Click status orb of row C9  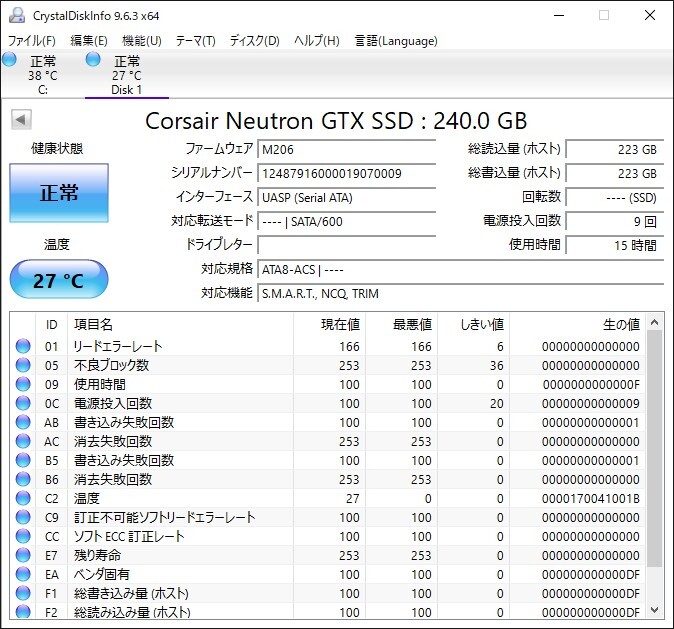23,517
